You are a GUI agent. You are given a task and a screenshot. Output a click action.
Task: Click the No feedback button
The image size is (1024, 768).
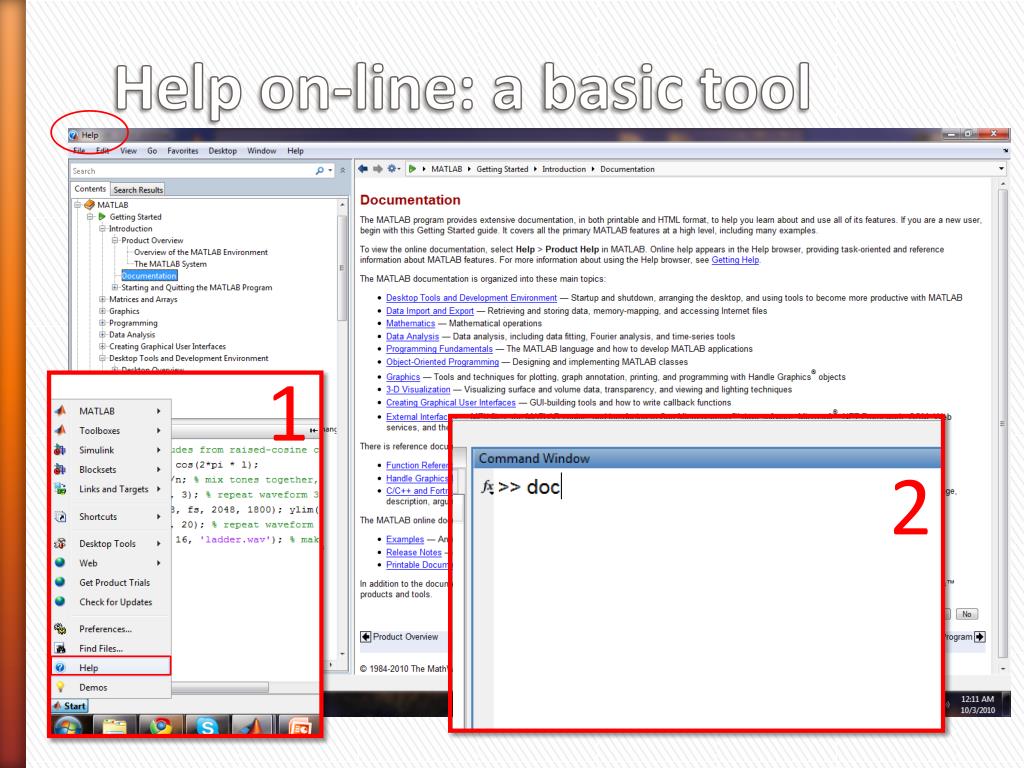[967, 614]
